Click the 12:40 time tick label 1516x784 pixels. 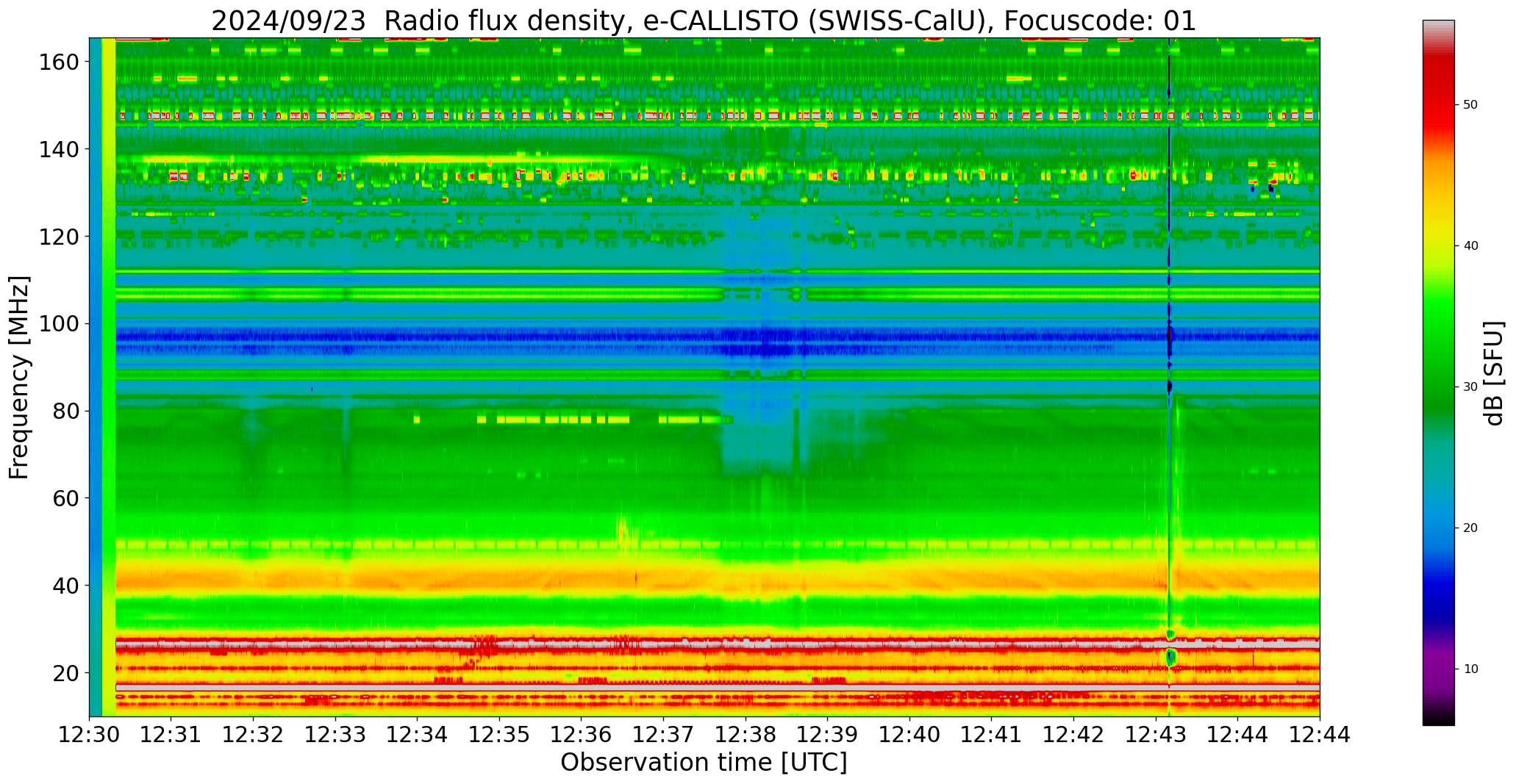pyautogui.click(x=909, y=735)
